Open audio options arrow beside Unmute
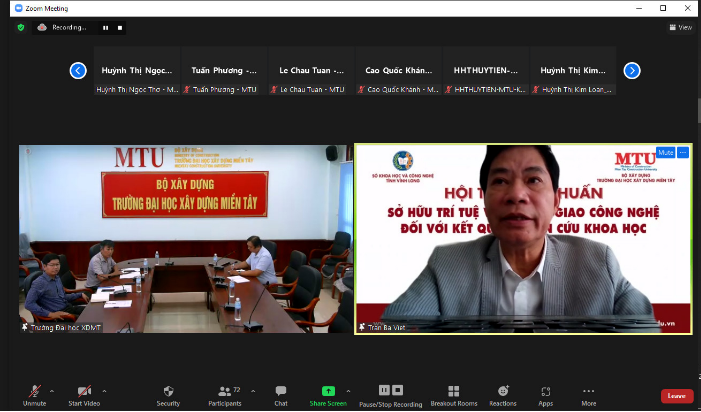The height and width of the screenshot is (412, 701). (52, 391)
